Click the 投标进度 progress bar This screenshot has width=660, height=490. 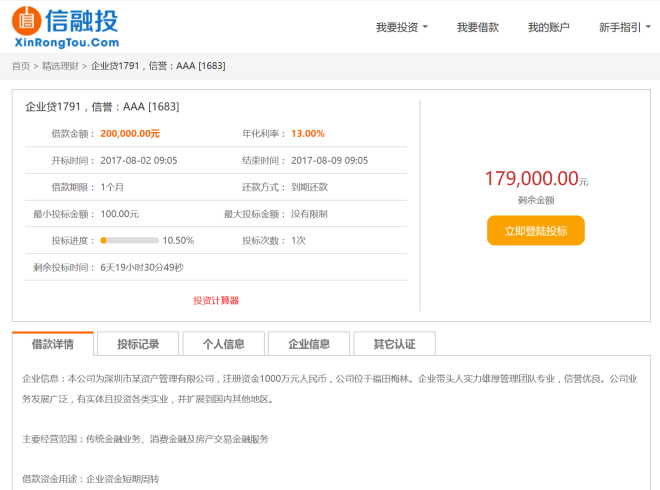pos(130,240)
